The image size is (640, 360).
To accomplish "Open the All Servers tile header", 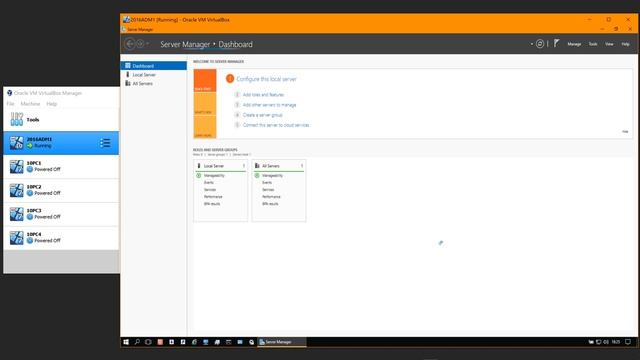I will [279, 166].
